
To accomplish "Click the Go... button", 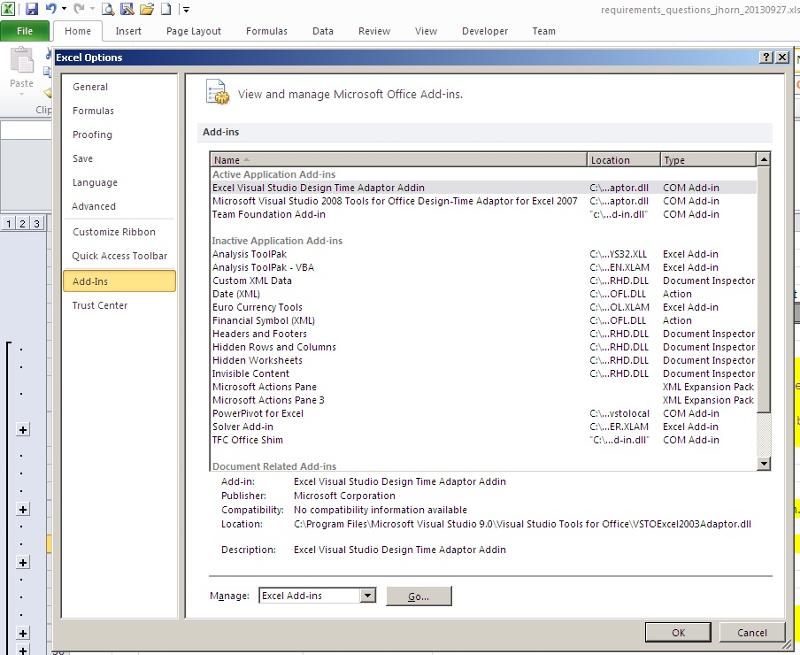I will click(x=419, y=596).
